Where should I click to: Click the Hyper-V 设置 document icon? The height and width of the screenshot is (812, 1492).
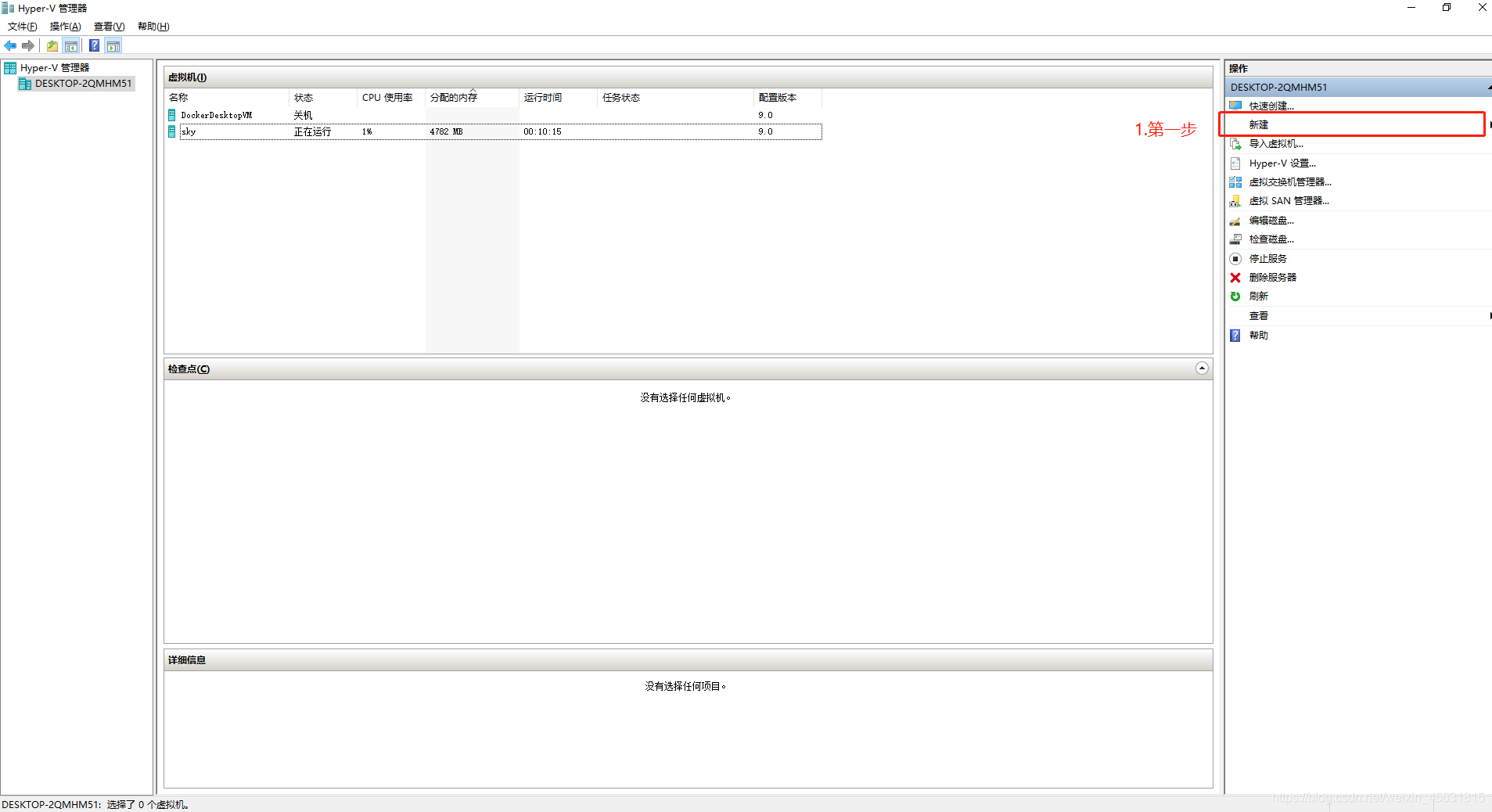coord(1235,163)
